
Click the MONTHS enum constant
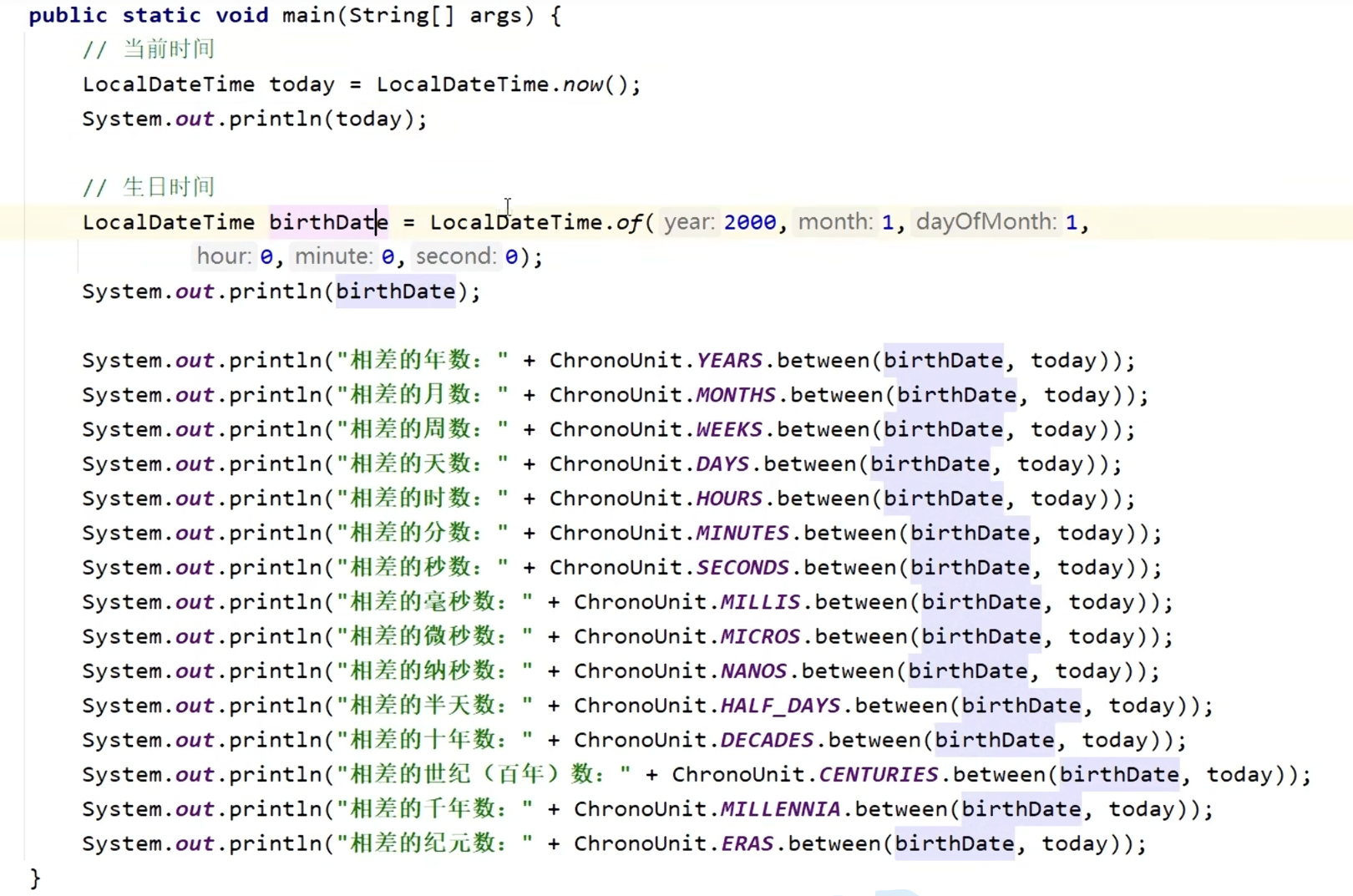tap(736, 395)
